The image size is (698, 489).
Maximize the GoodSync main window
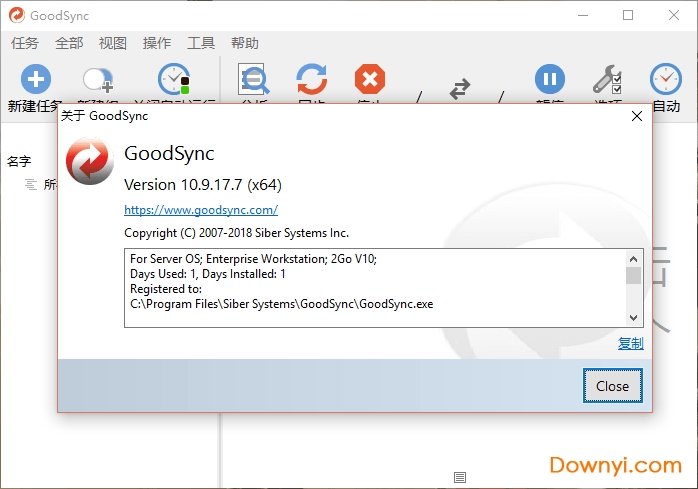[628, 15]
